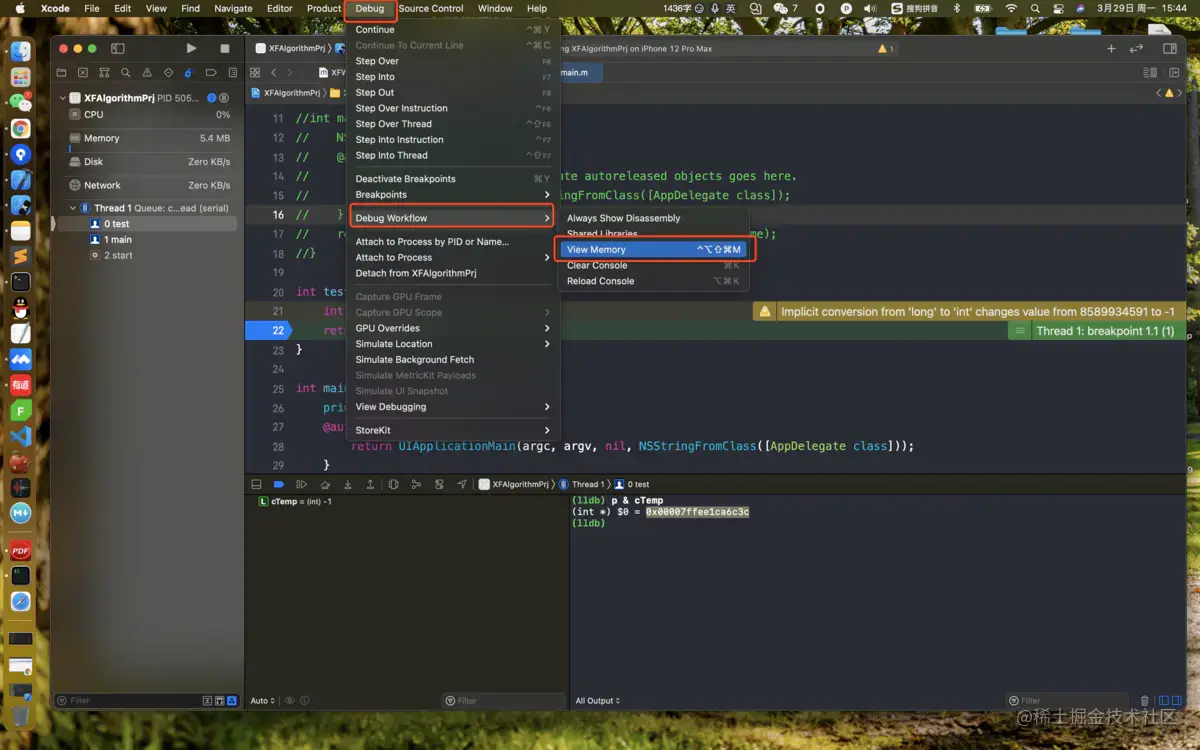Click Simulate Location arrow icon
The width and height of the screenshot is (1200, 750).
462,484
